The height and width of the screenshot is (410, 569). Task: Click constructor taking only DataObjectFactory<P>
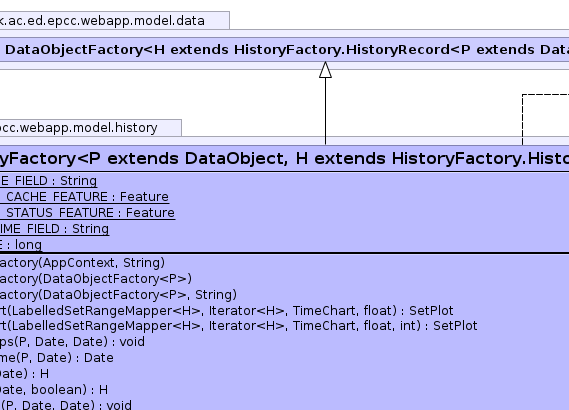pos(96,279)
